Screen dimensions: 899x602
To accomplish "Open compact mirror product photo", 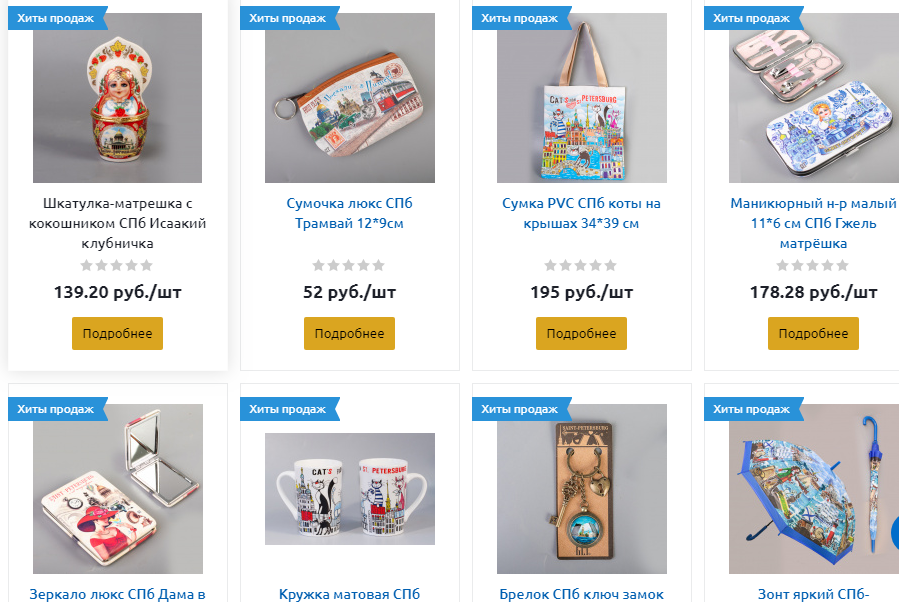I will click(x=118, y=488).
